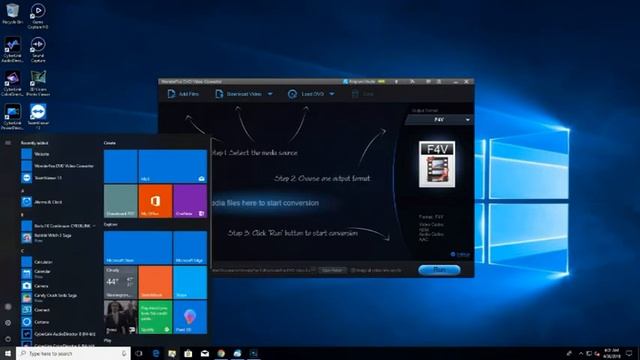
Task: Open Alarms & Clock from Start menu
Action: point(59,202)
